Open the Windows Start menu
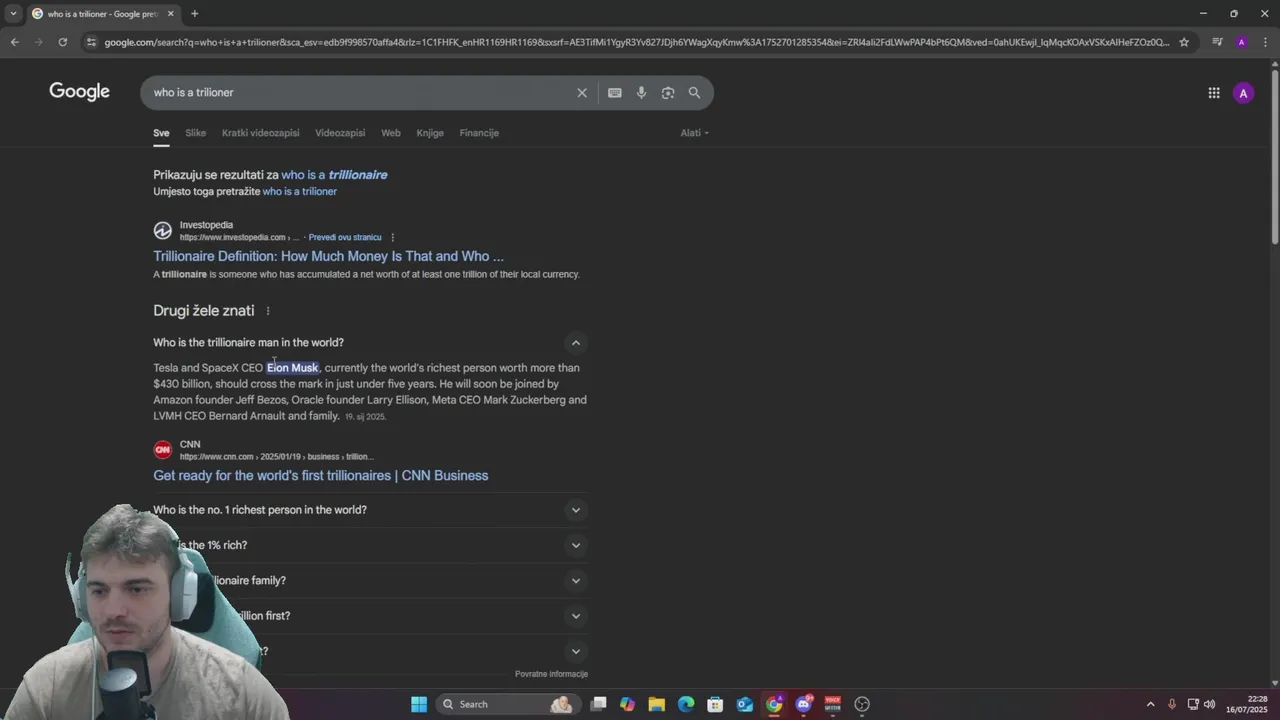The image size is (1280, 720). (419, 704)
